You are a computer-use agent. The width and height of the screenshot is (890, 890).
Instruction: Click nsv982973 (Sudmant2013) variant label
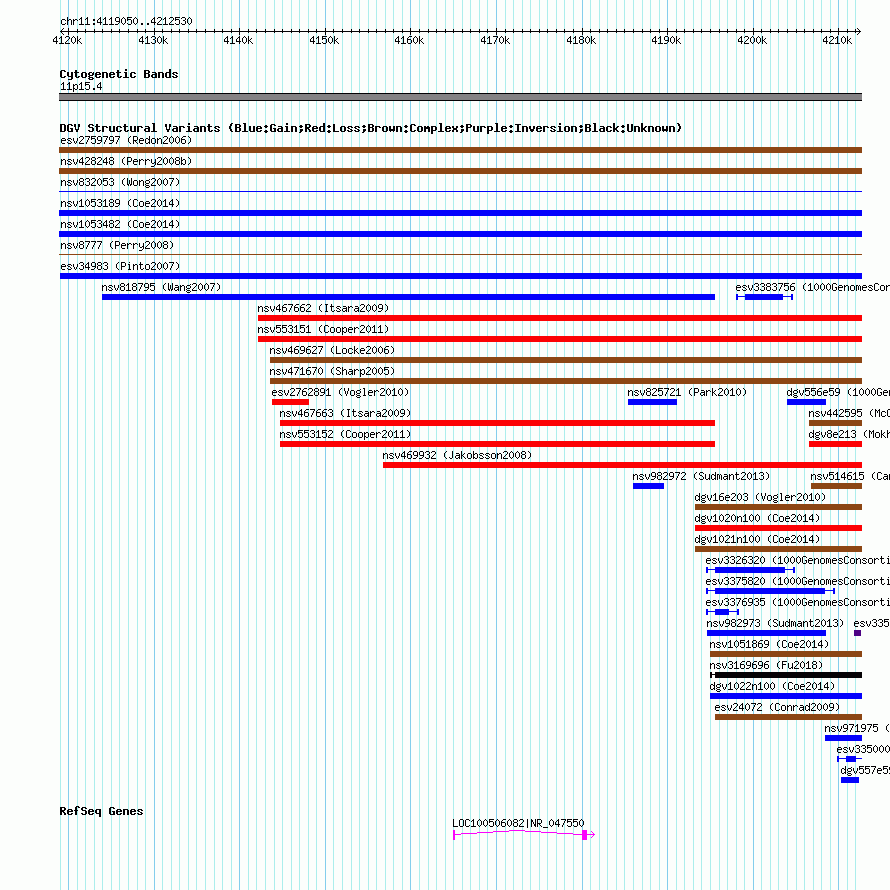pyautogui.click(x=775, y=623)
